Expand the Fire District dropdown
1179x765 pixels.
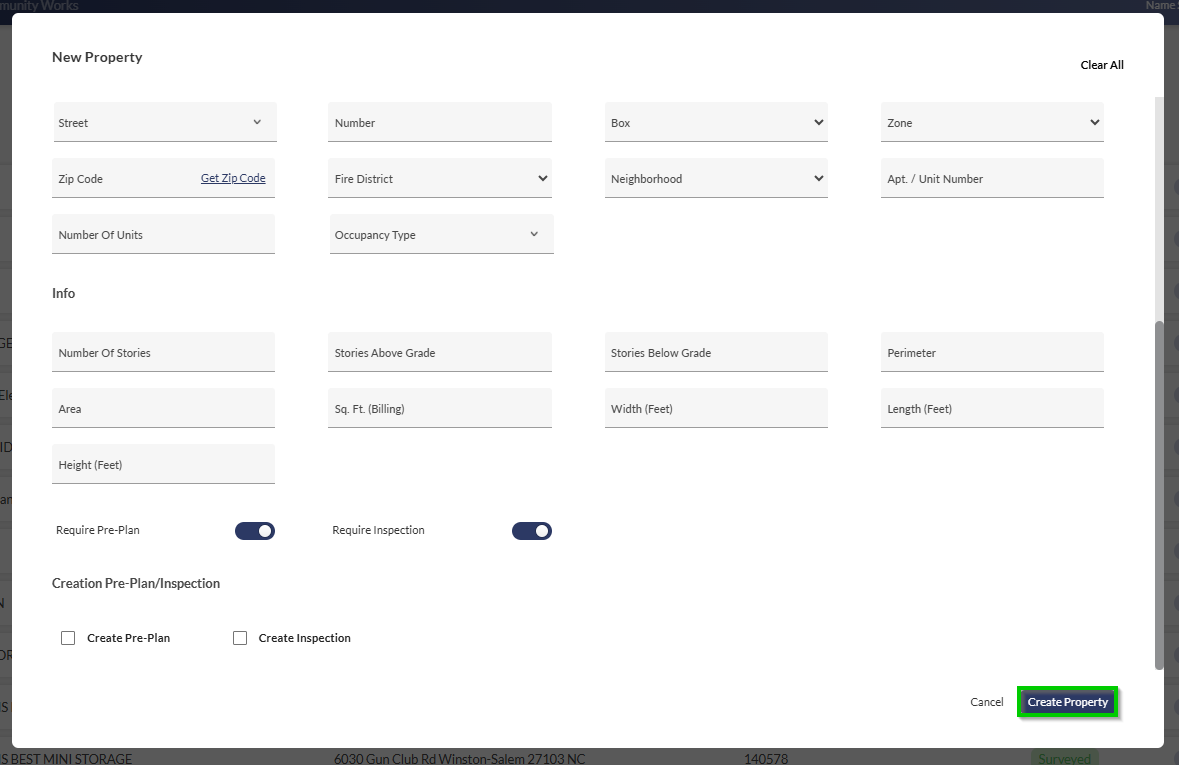[440, 179]
